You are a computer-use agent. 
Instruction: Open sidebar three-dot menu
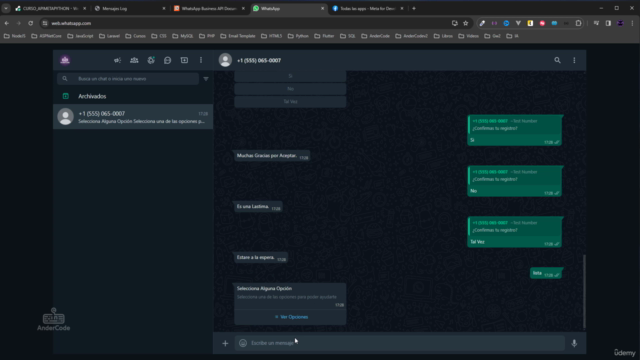tap(201, 60)
